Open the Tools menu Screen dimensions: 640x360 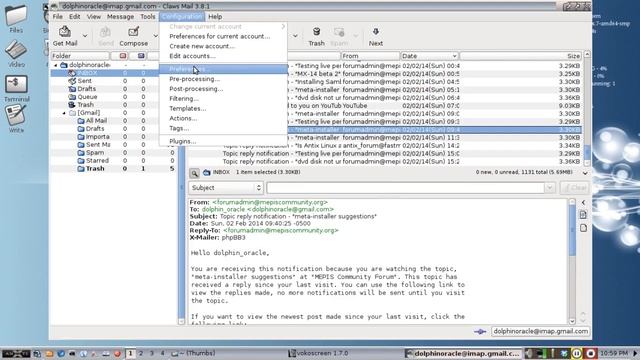(148, 17)
